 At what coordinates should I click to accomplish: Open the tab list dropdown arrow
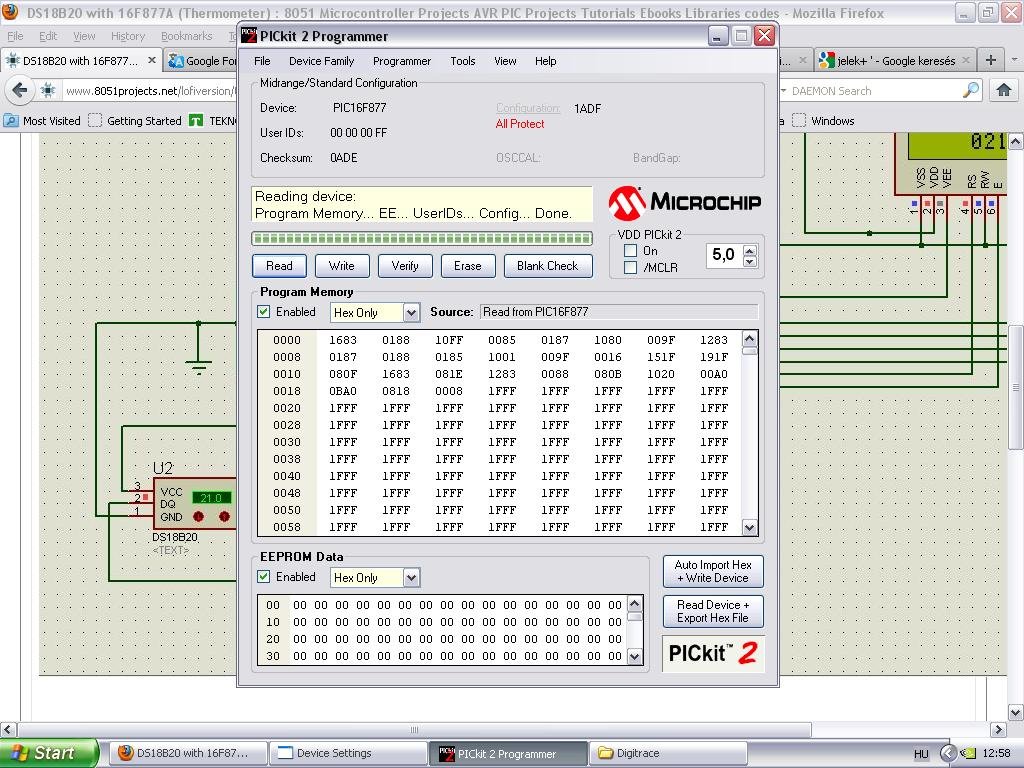point(1014,60)
